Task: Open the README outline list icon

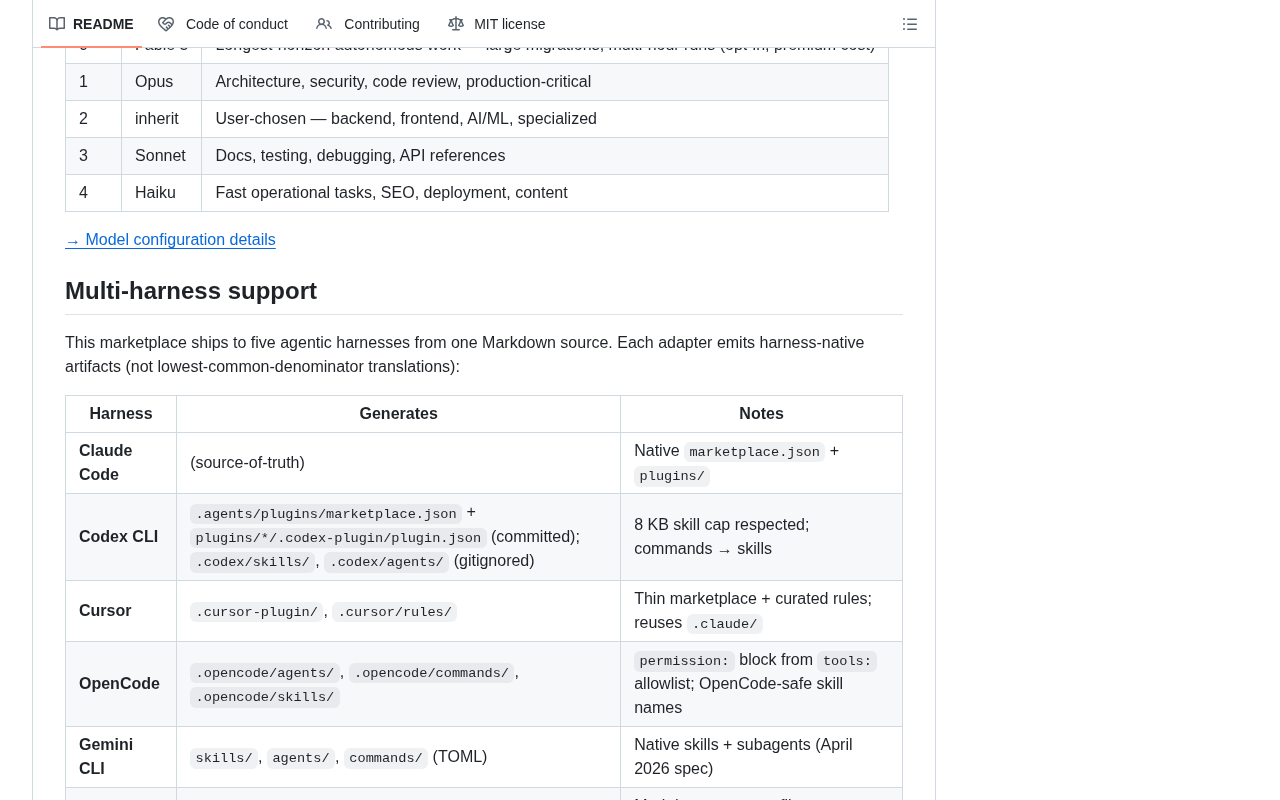Action: point(910,24)
